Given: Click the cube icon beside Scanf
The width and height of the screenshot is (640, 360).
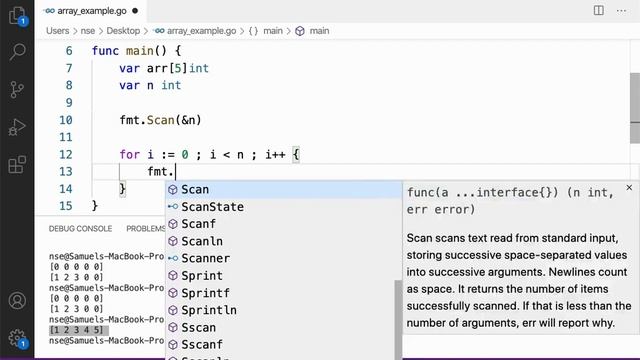Looking at the screenshot, I should click(x=173, y=224).
